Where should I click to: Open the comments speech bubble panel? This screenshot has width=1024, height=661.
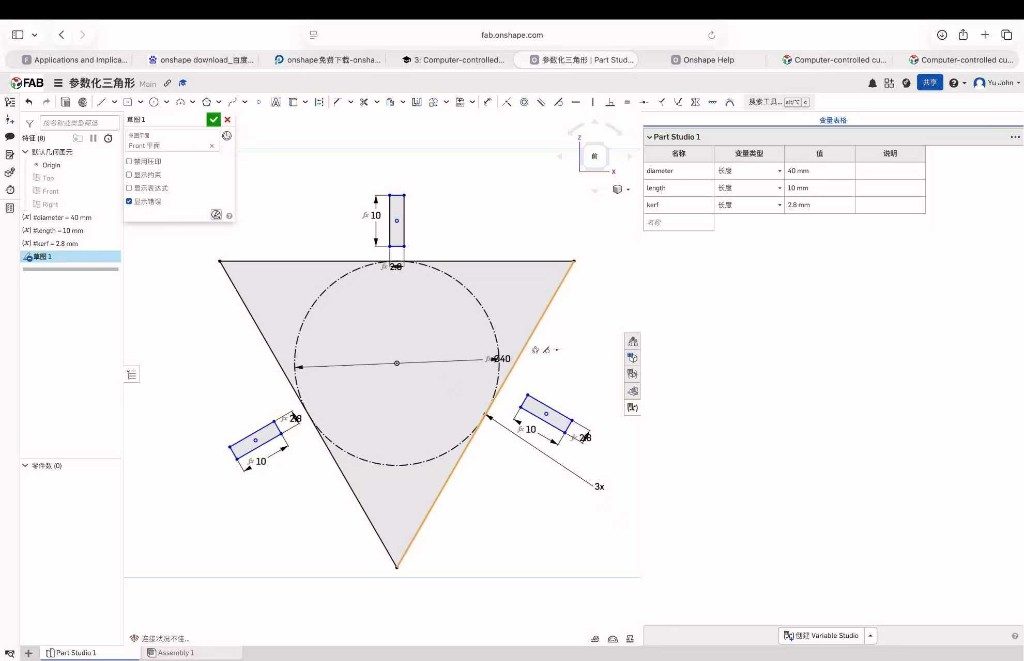(x=10, y=137)
